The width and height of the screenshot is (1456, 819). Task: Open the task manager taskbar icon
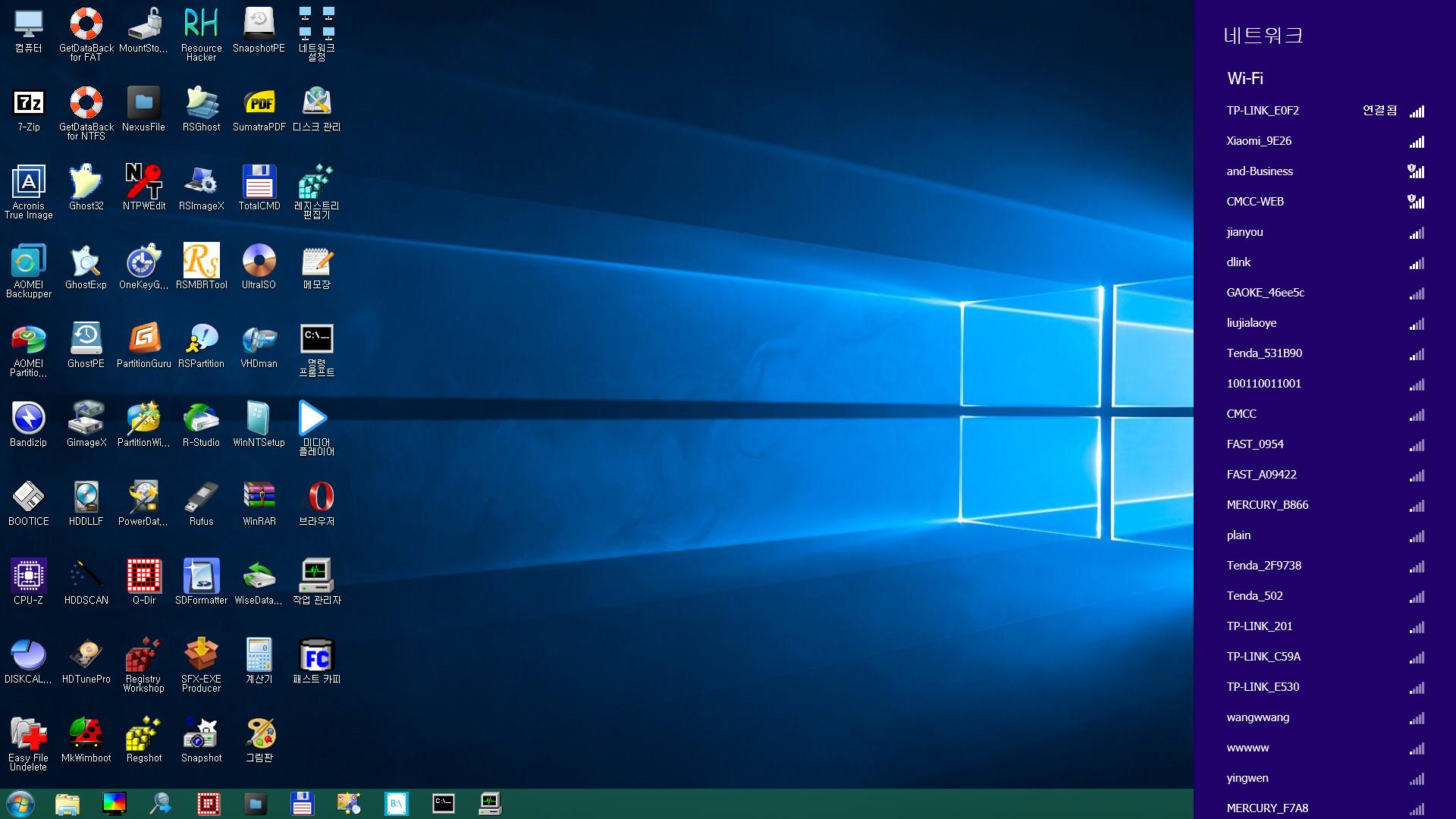491,804
